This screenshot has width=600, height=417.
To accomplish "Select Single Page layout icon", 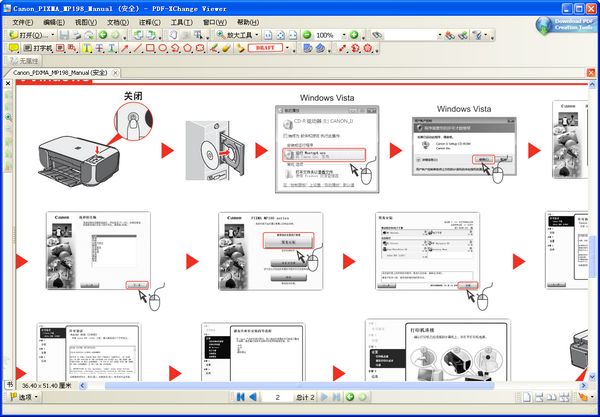I will pos(527,397).
